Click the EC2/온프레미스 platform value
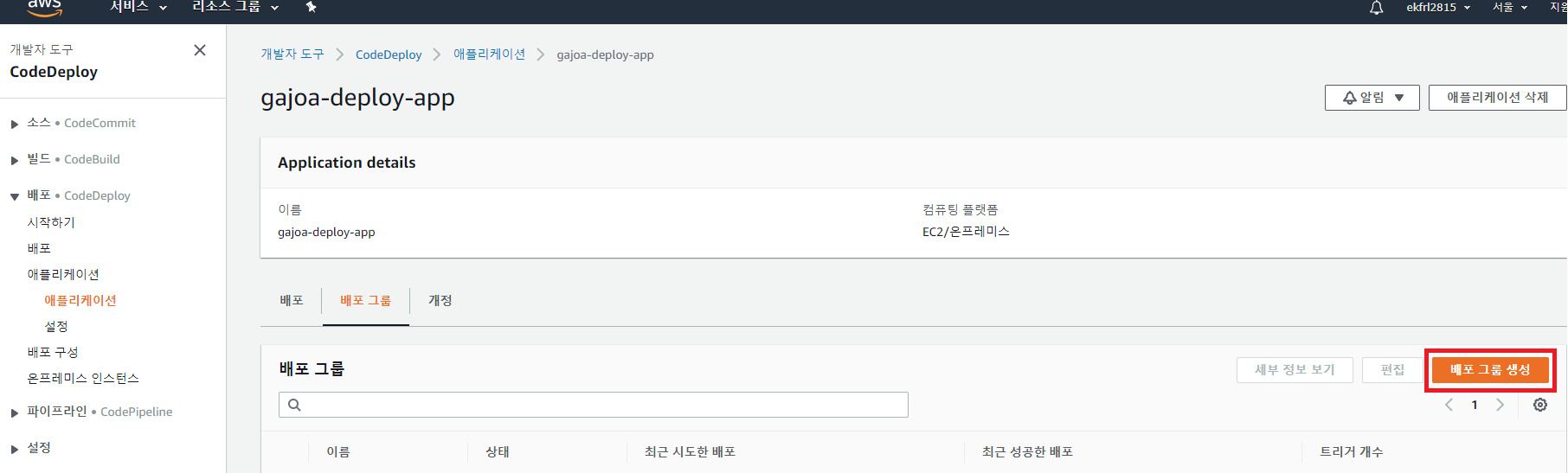Image resolution: width=1568 pixels, height=473 pixels. pos(966,231)
